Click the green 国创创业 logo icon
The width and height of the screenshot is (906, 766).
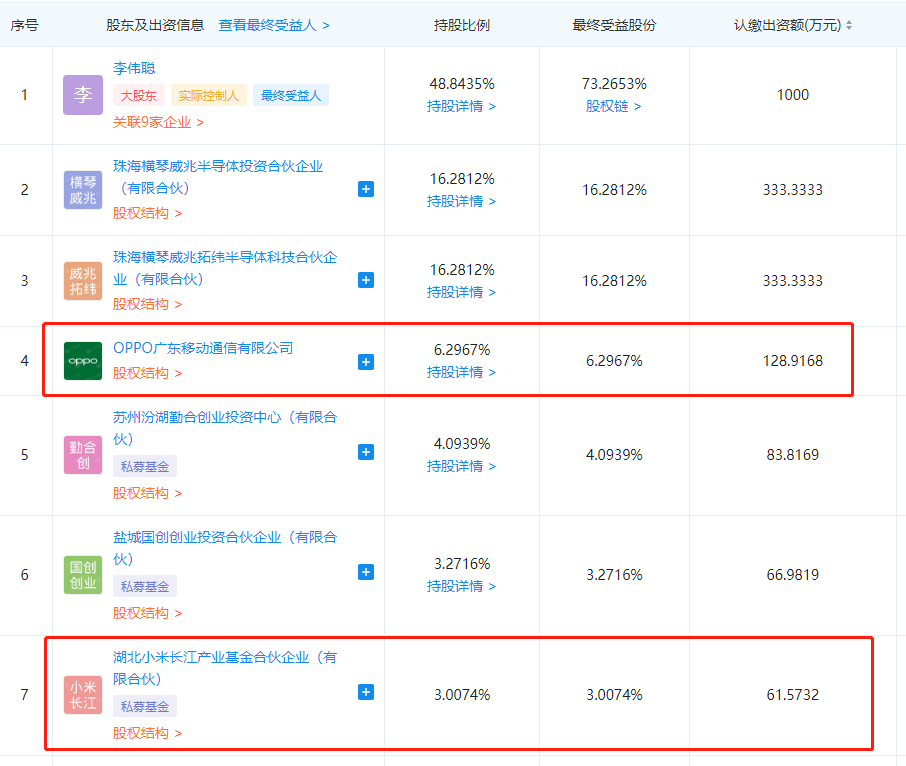click(x=82, y=575)
